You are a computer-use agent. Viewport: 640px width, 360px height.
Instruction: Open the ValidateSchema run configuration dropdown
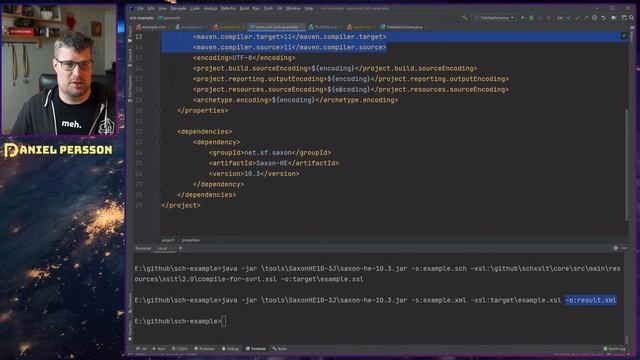[494, 18]
